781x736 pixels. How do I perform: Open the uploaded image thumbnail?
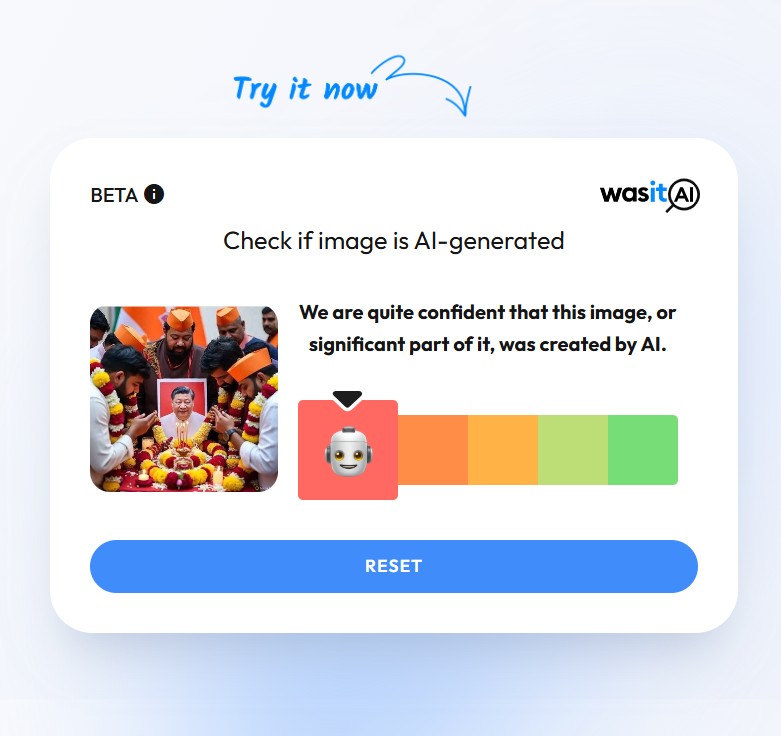tap(184, 399)
